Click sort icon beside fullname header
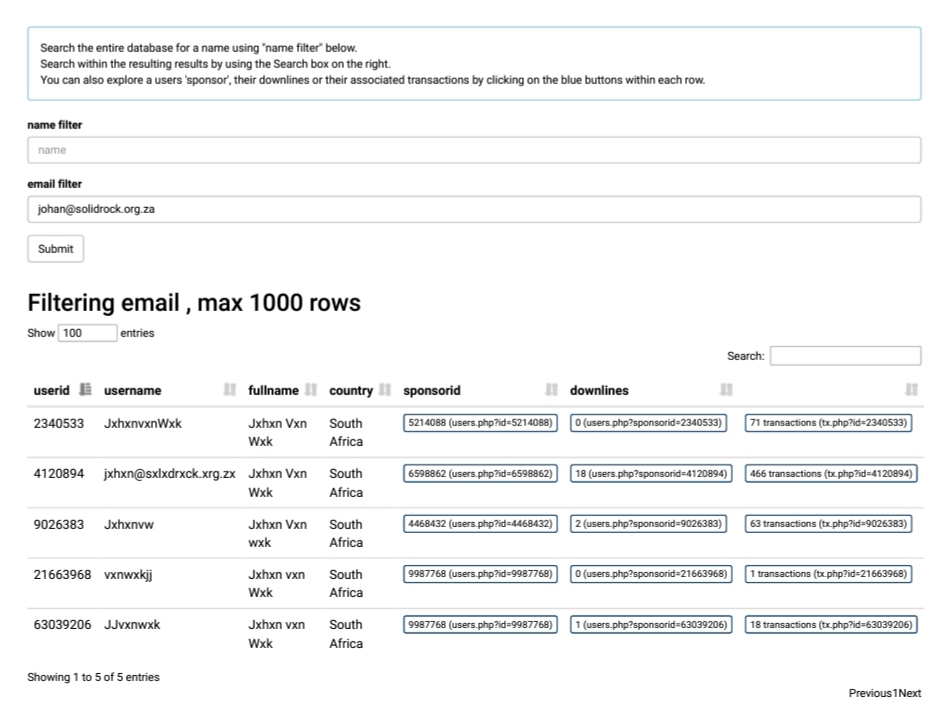Image resolution: width=952 pixels, height=725 pixels. click(x=311, y=390)
